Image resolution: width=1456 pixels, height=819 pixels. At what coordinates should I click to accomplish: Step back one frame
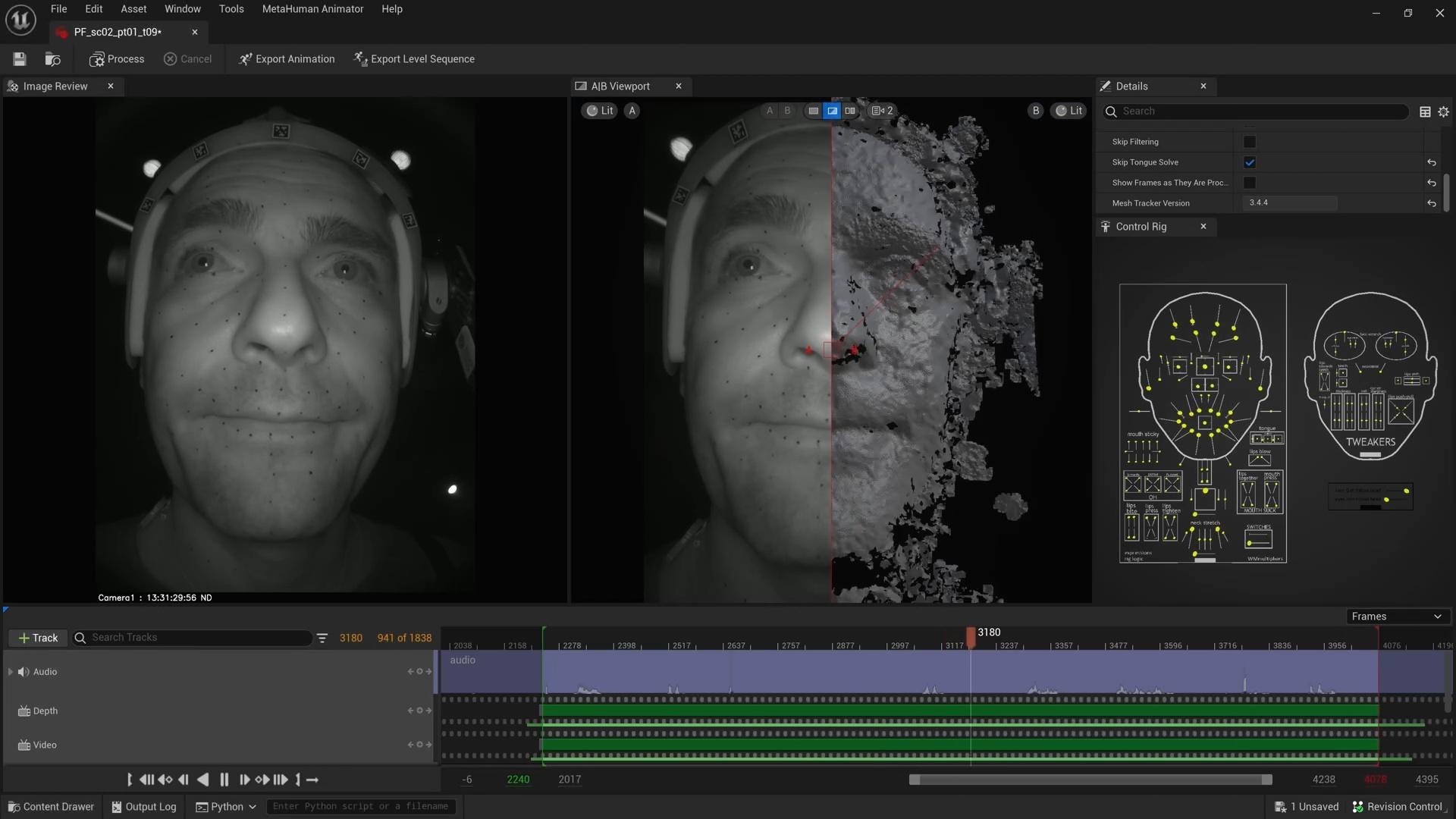click(183, 780)
